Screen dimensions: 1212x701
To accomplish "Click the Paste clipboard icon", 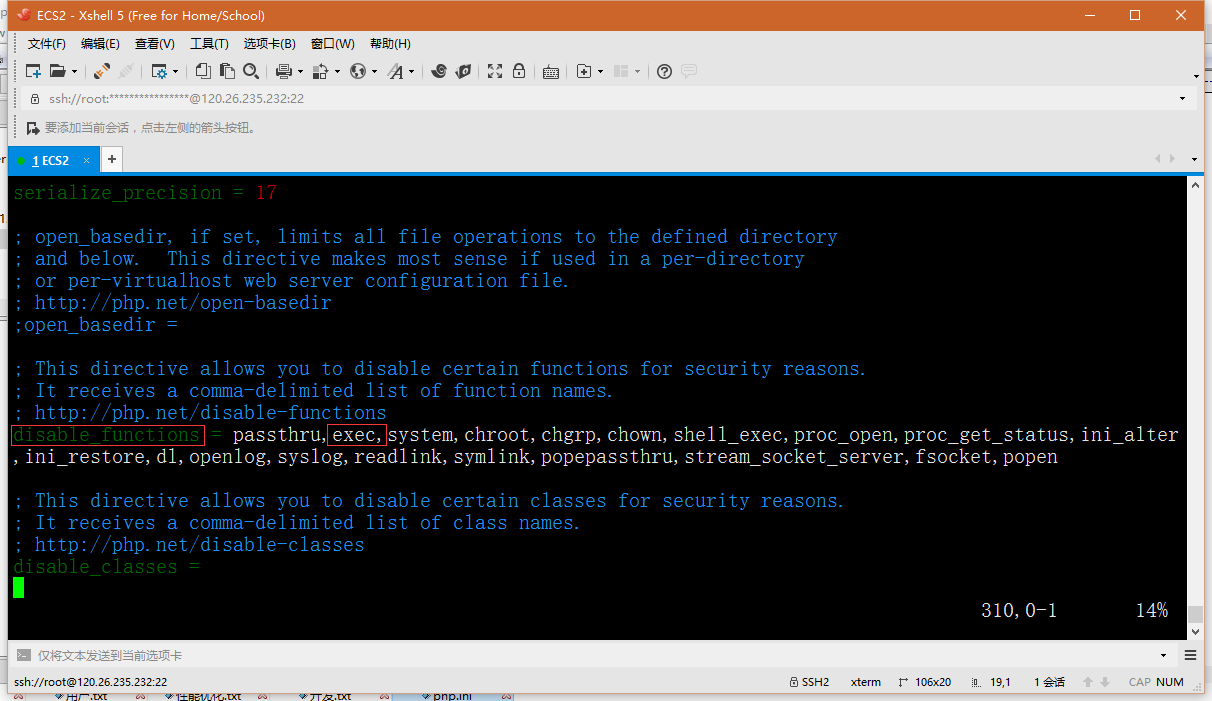I will coord(227,71).
